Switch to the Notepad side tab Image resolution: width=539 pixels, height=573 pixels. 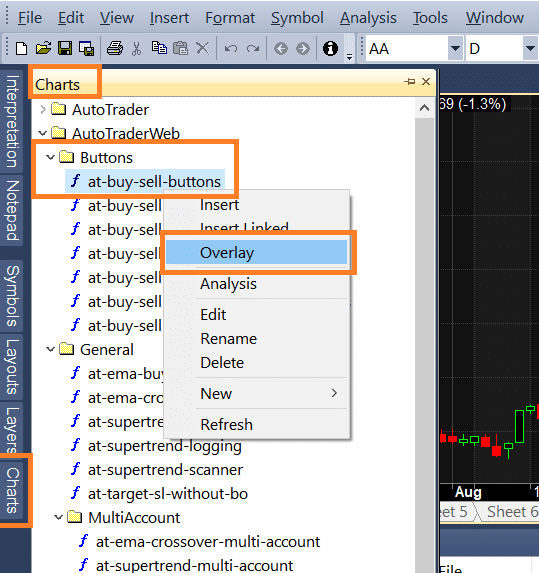pyautogui.click(x=12, y=210)
